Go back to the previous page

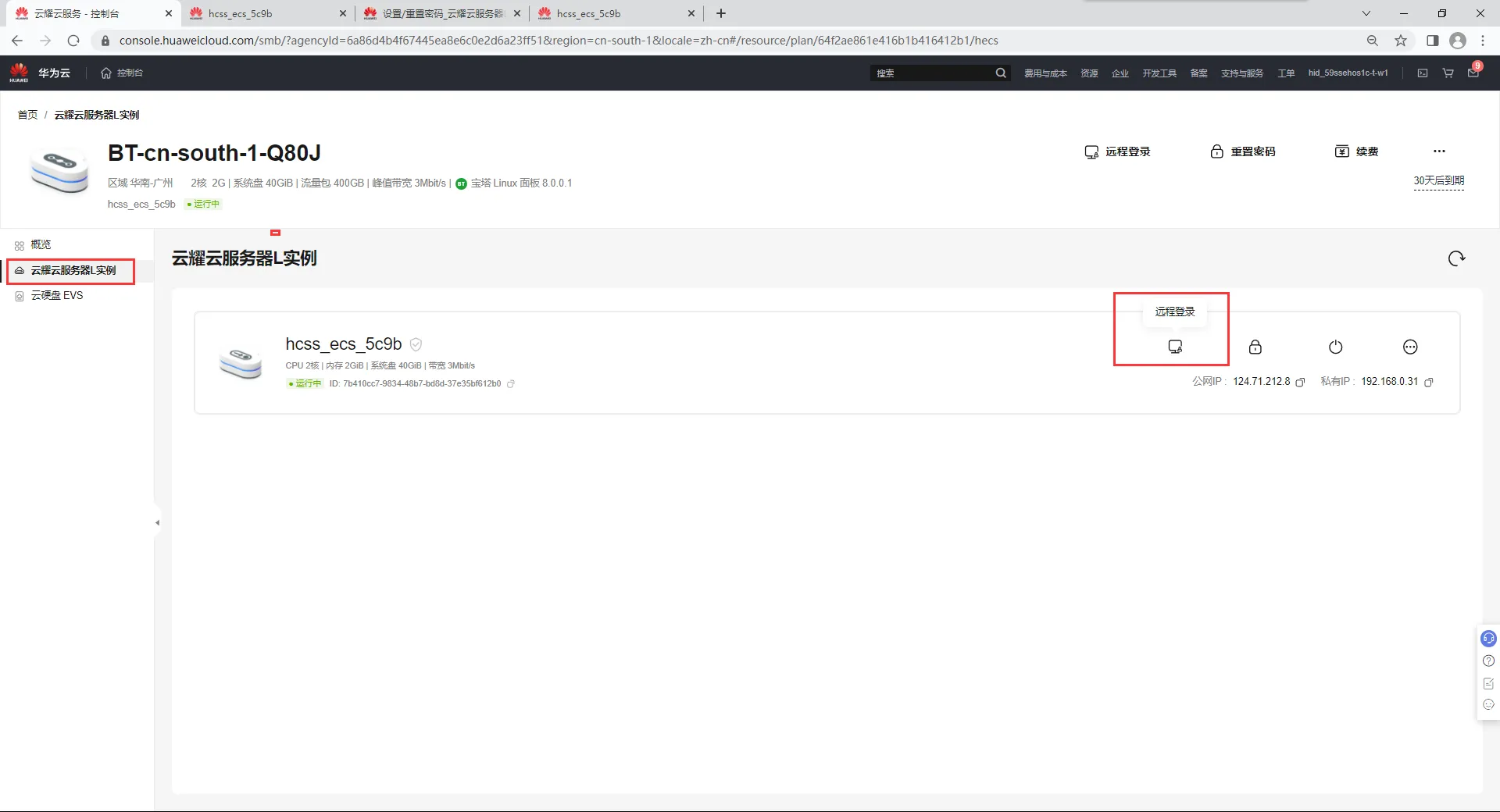point(17,41)
